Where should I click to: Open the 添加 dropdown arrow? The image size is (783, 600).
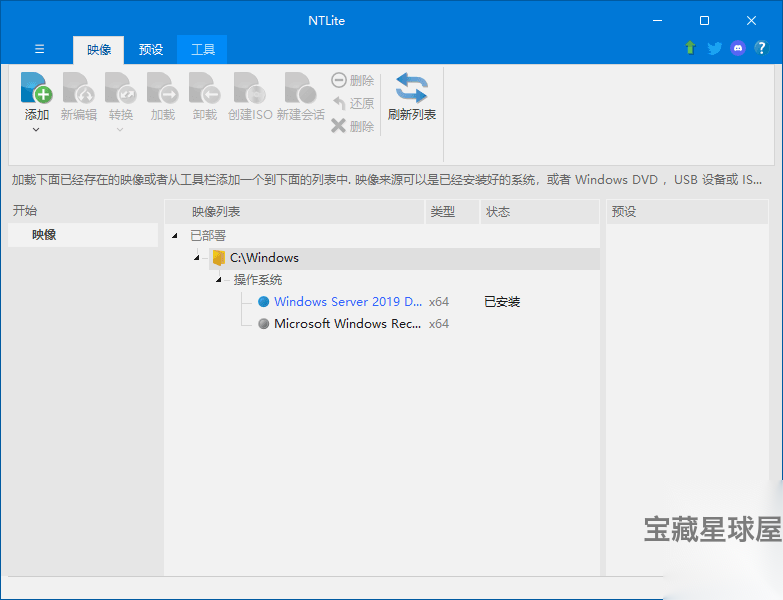pyautogui.click(x=36, y=130)
